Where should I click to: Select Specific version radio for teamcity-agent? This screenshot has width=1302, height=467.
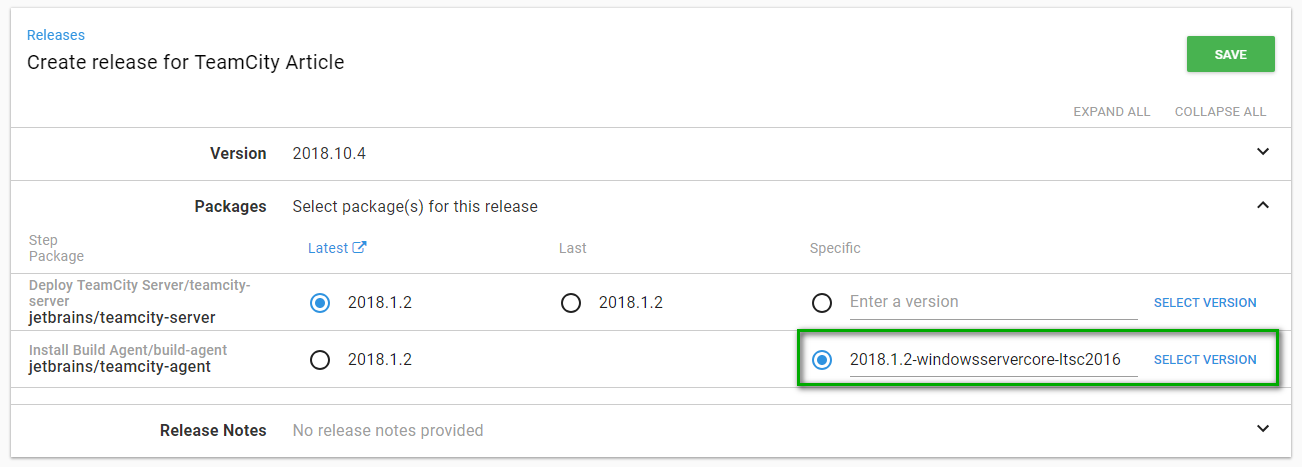[x=822, y=360]
